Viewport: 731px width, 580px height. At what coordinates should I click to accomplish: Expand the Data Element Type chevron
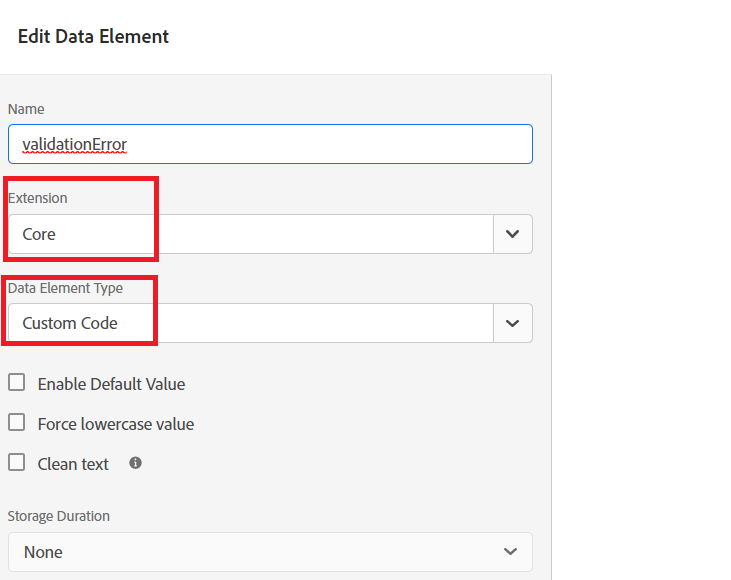(513, 323)
